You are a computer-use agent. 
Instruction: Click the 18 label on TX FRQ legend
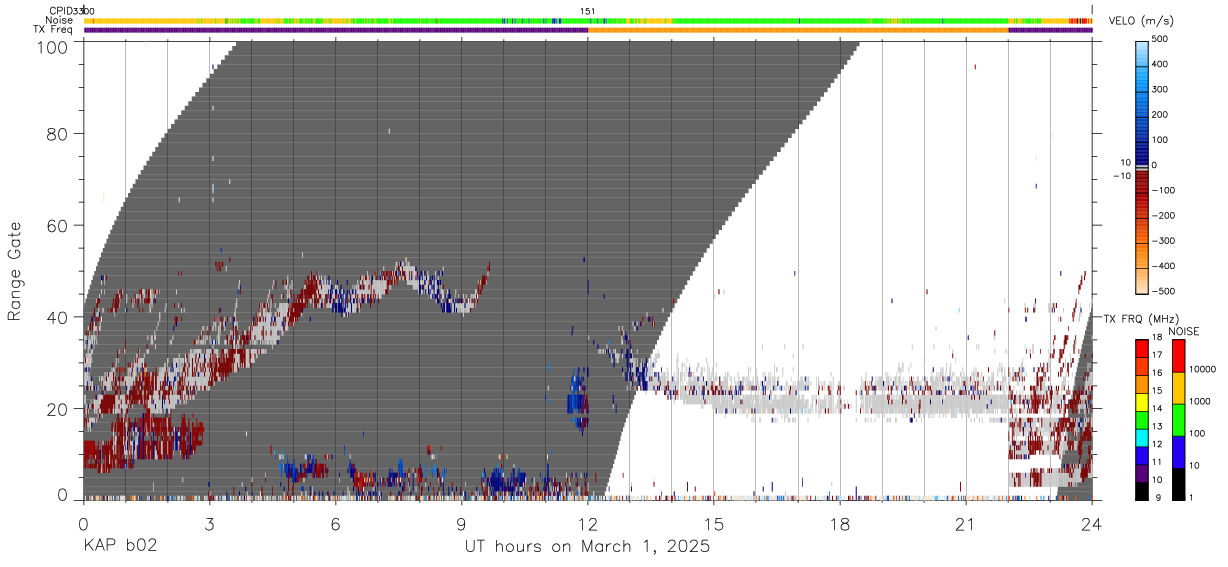pyautogui.click(x=1157, y=339)
